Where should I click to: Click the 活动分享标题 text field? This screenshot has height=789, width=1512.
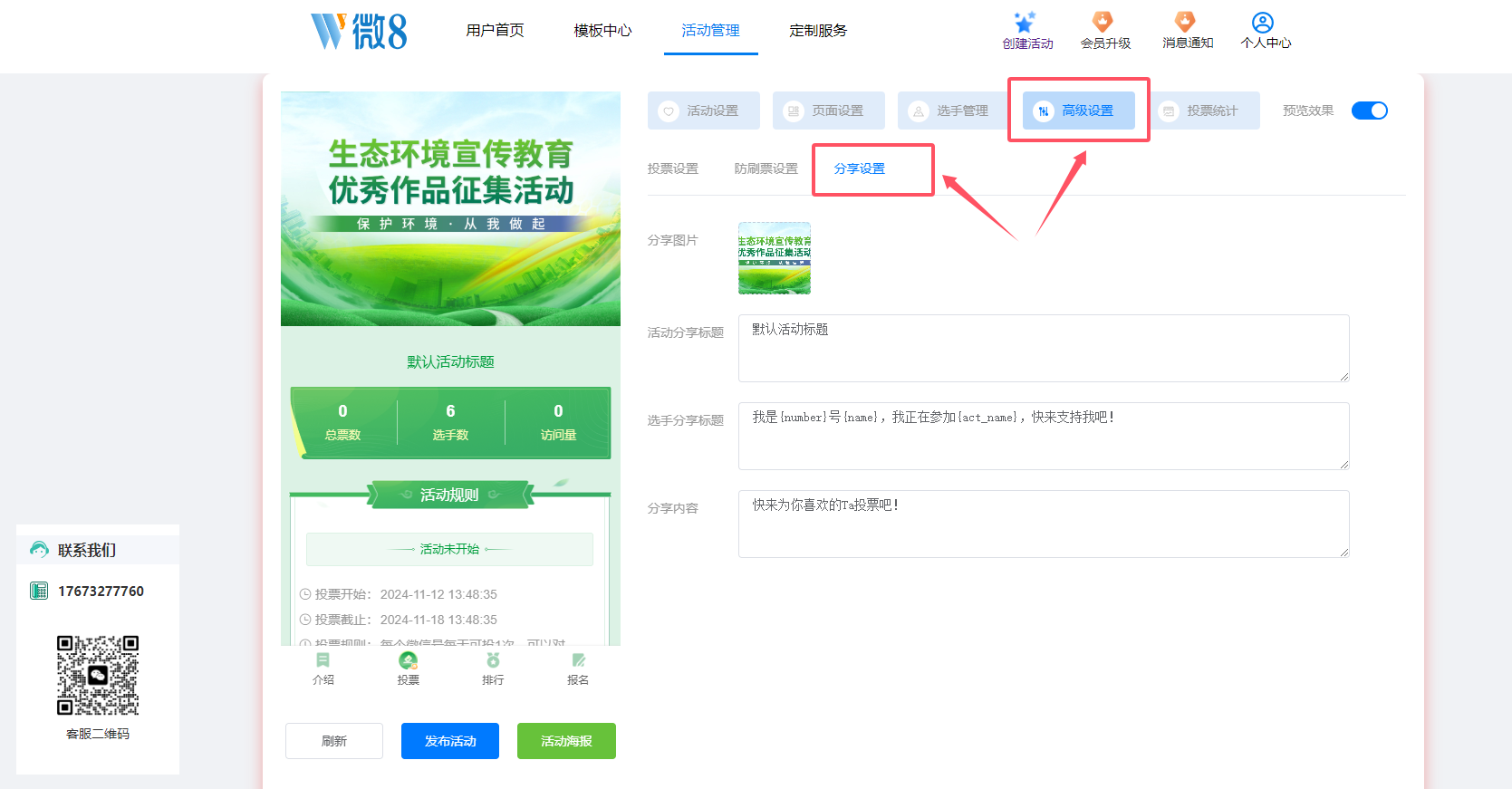(1044, 348)
